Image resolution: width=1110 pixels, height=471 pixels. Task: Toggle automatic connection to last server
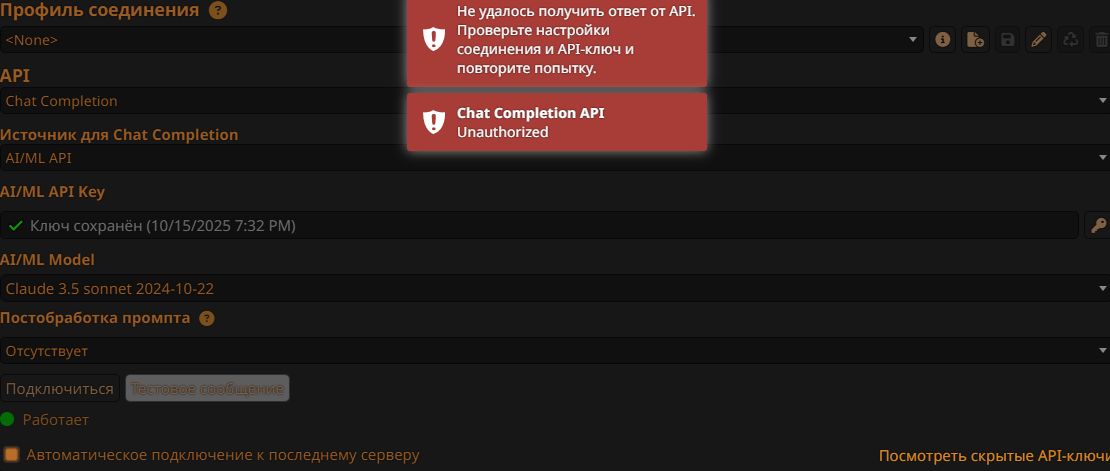tap(12, 455)
